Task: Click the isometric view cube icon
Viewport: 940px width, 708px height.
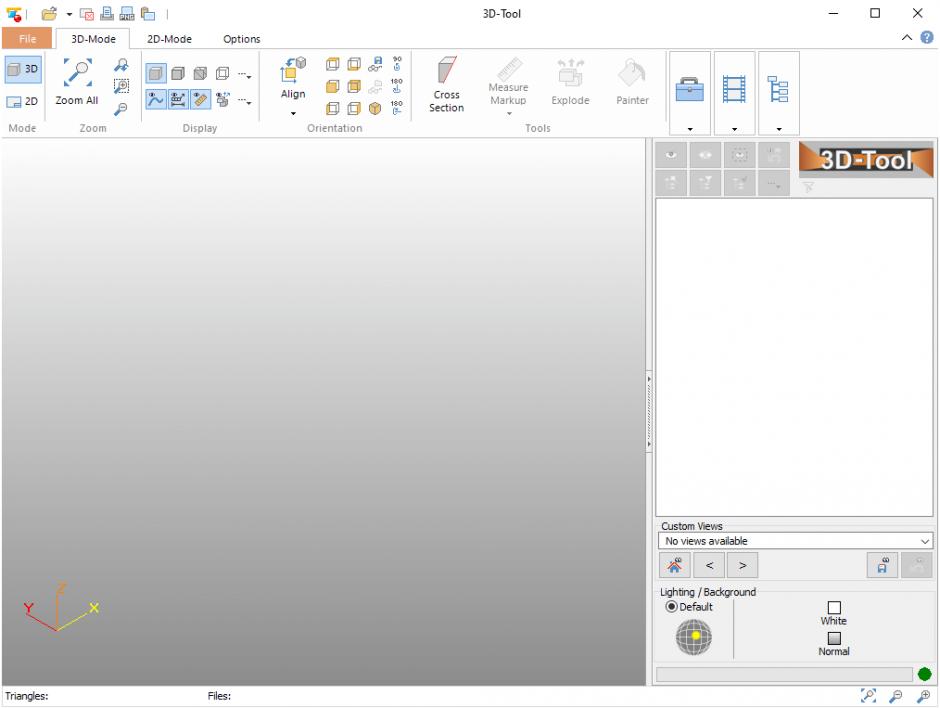Action: click(x=375, y=109)
